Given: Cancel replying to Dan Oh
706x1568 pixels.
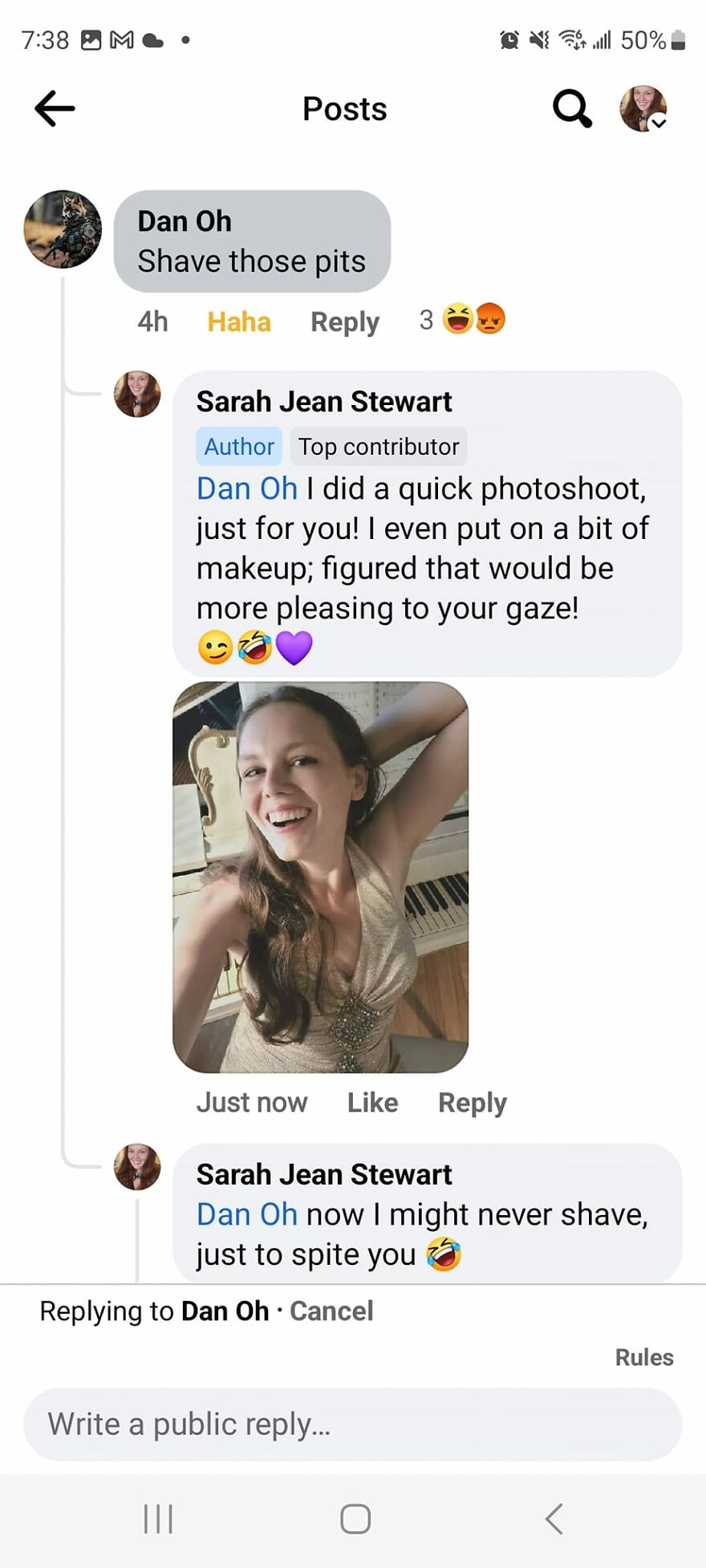Looking at the screenshot, I should point(331,1310).
